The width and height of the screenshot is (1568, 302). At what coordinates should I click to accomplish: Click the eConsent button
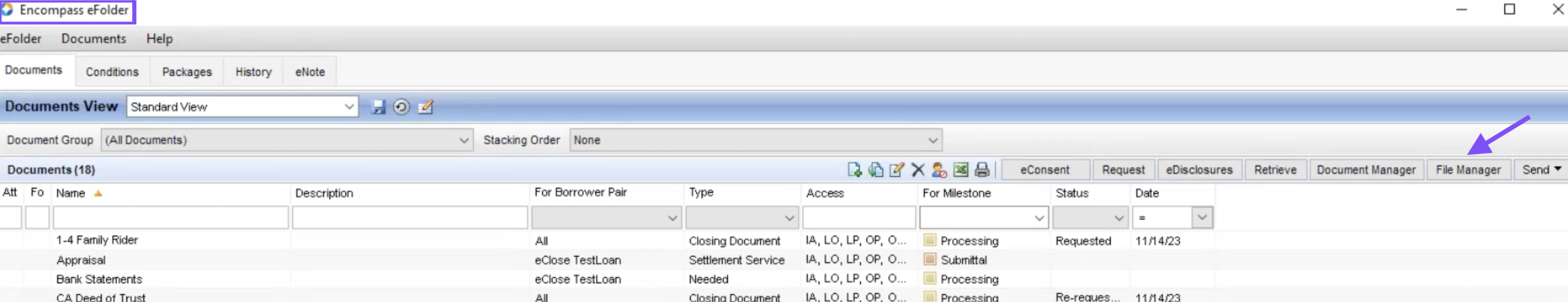pos(1044,170)
